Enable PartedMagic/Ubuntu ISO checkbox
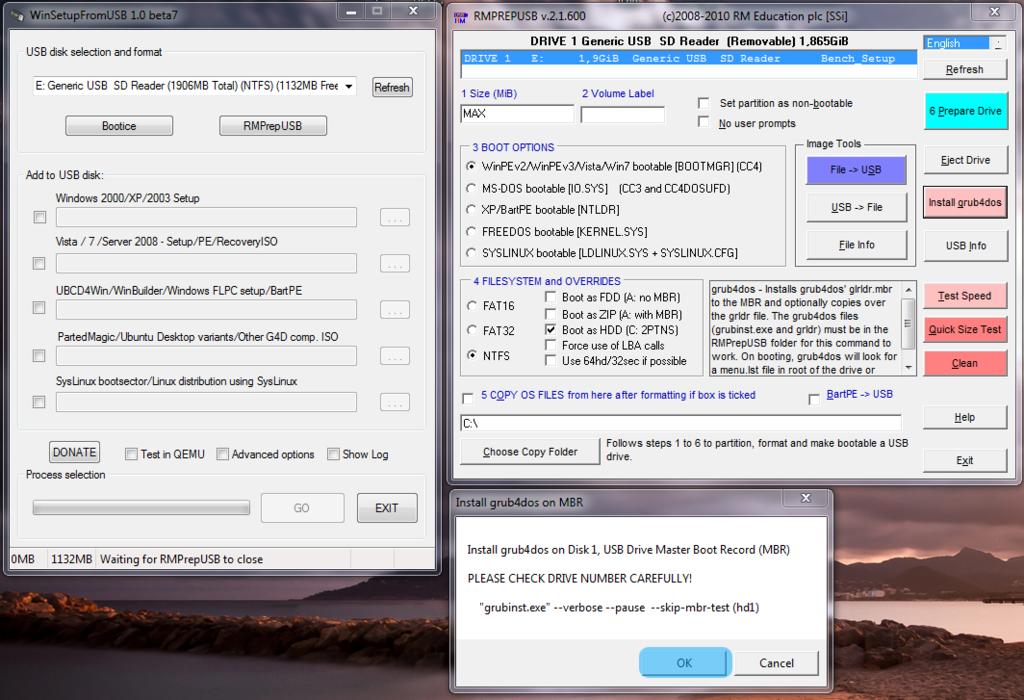 coord(39,355)
